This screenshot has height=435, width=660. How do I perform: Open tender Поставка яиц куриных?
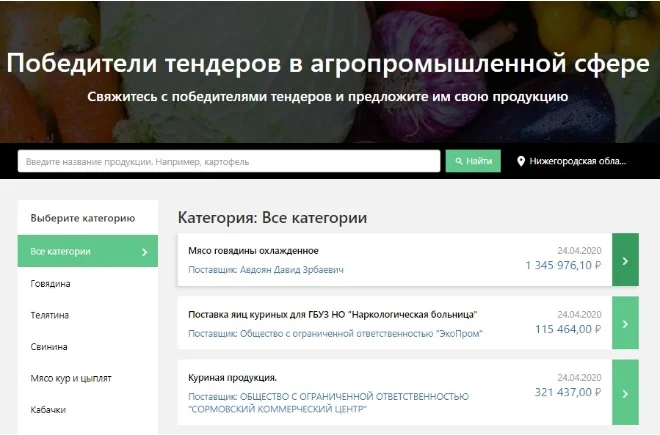point(333,315)
